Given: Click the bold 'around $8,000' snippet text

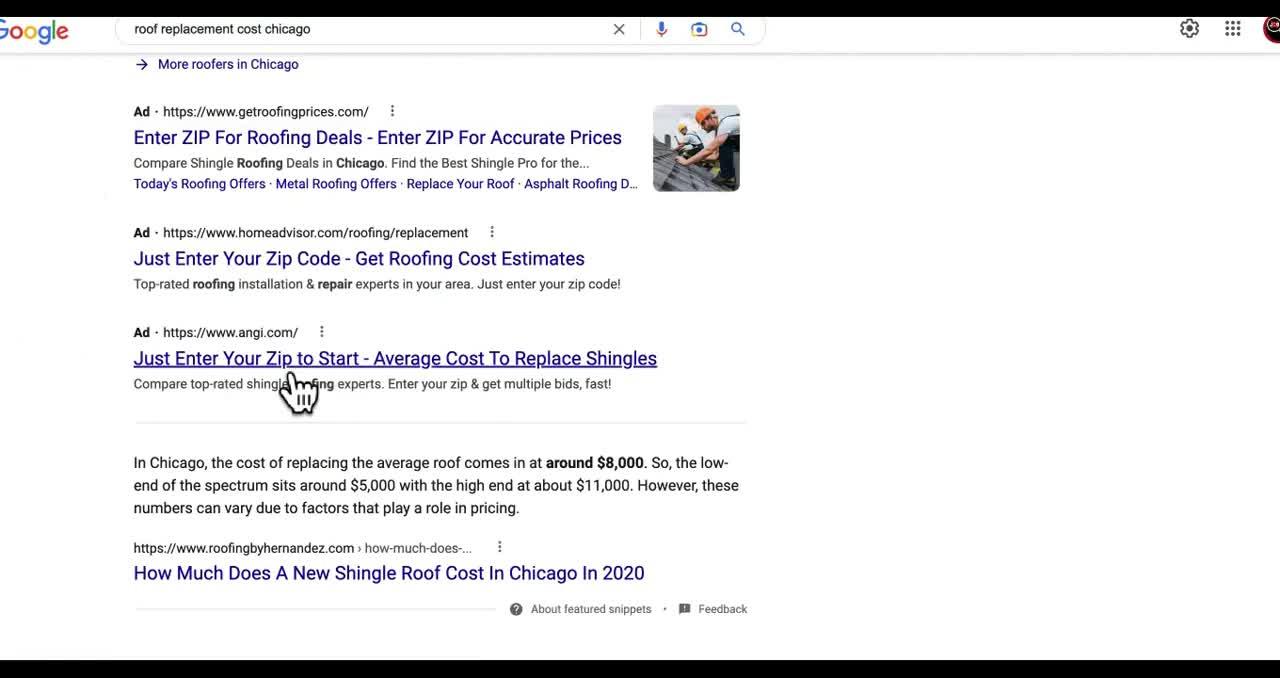Looking at the screenshot, I should click(x=595, y=463).
